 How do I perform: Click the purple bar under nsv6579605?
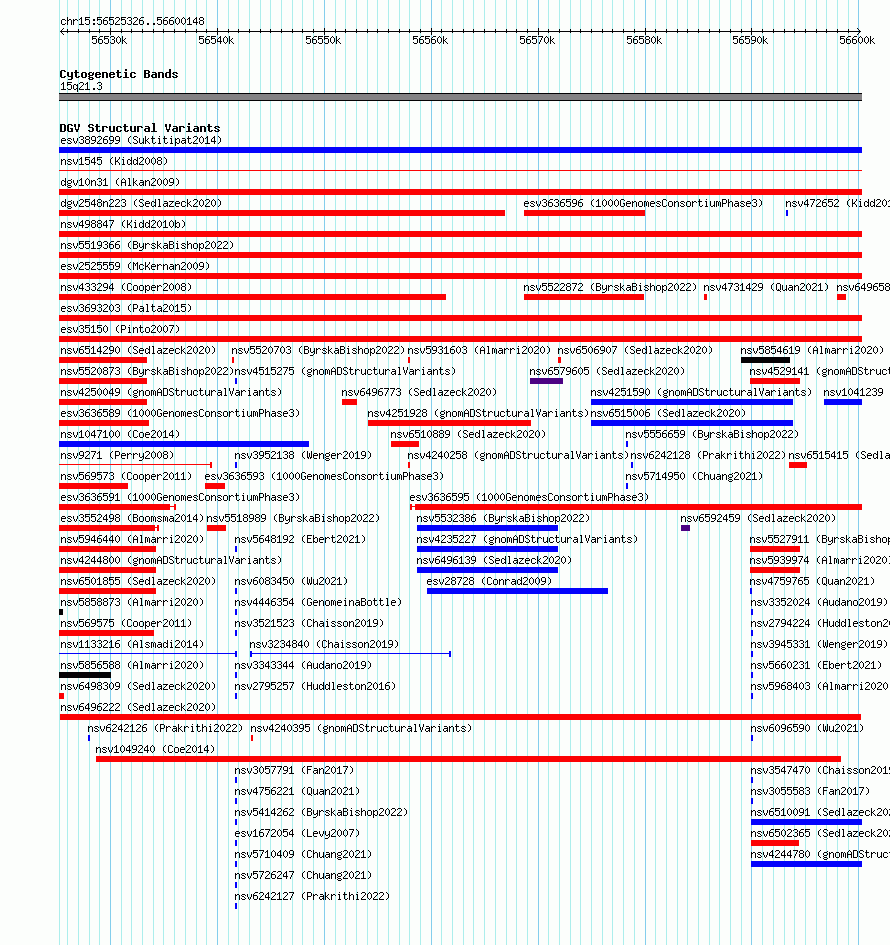pyautogui.click(x=547, y=381)
